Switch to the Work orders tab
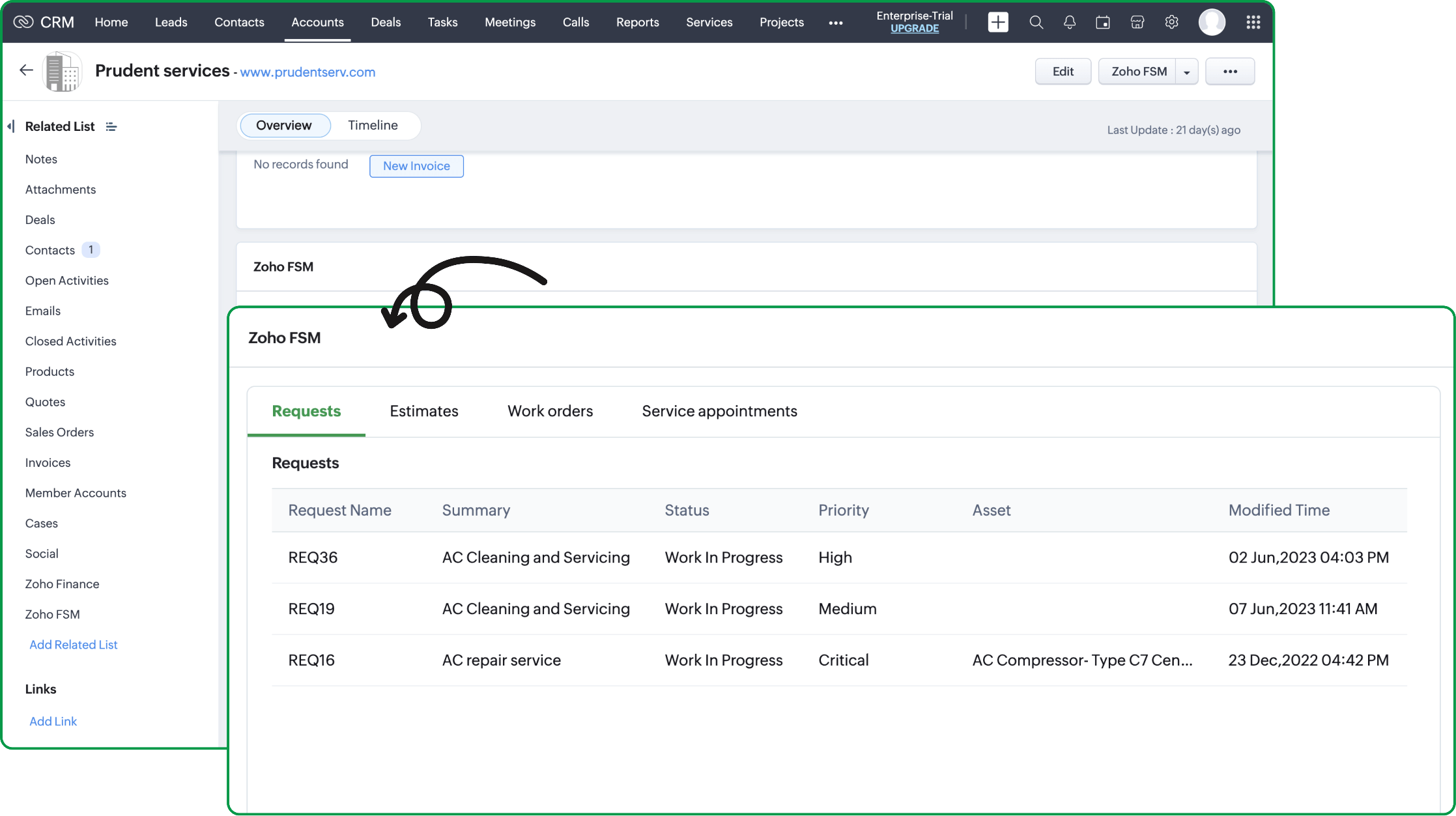 pyautogui.click(x=550, y=411)
